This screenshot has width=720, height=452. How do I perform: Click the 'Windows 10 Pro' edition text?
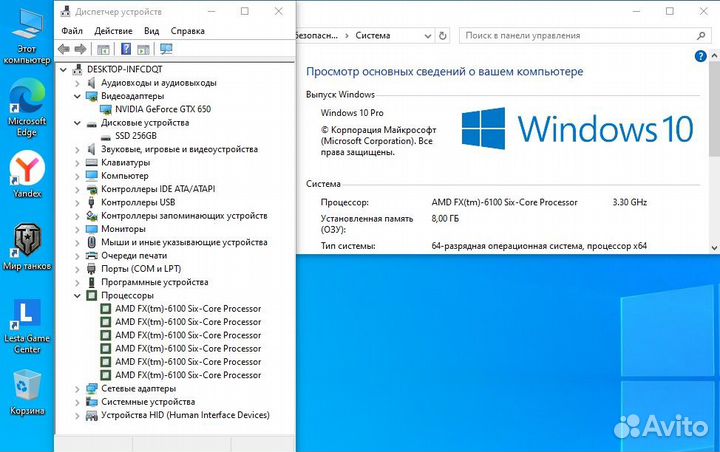[x=352, y=113]
